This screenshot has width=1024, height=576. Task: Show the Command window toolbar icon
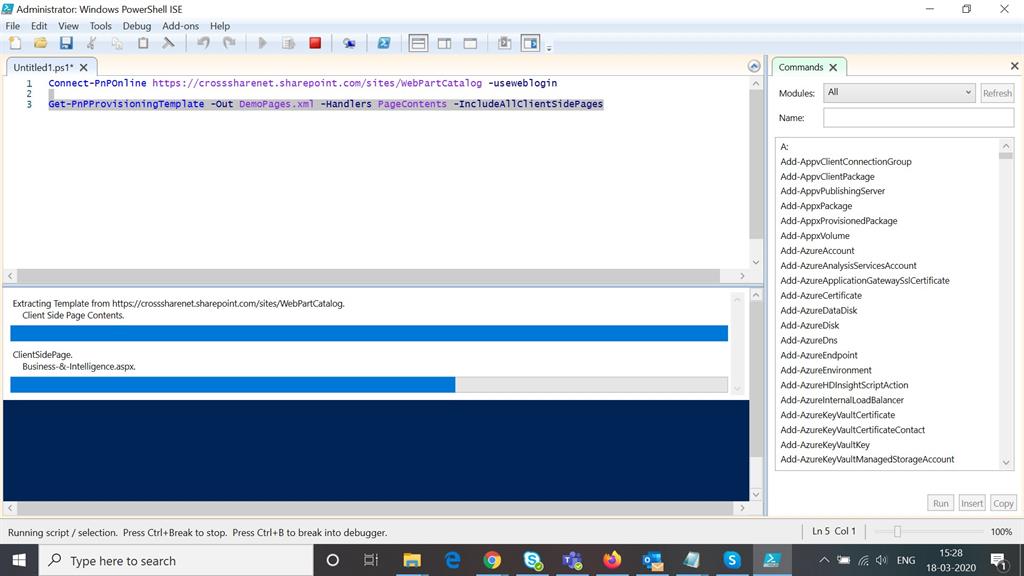504,43
